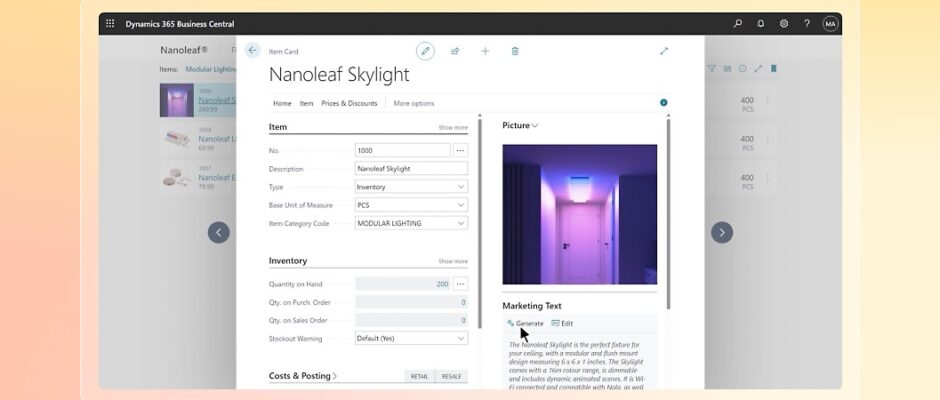Click the purple hallway product picture

point(580,214)
